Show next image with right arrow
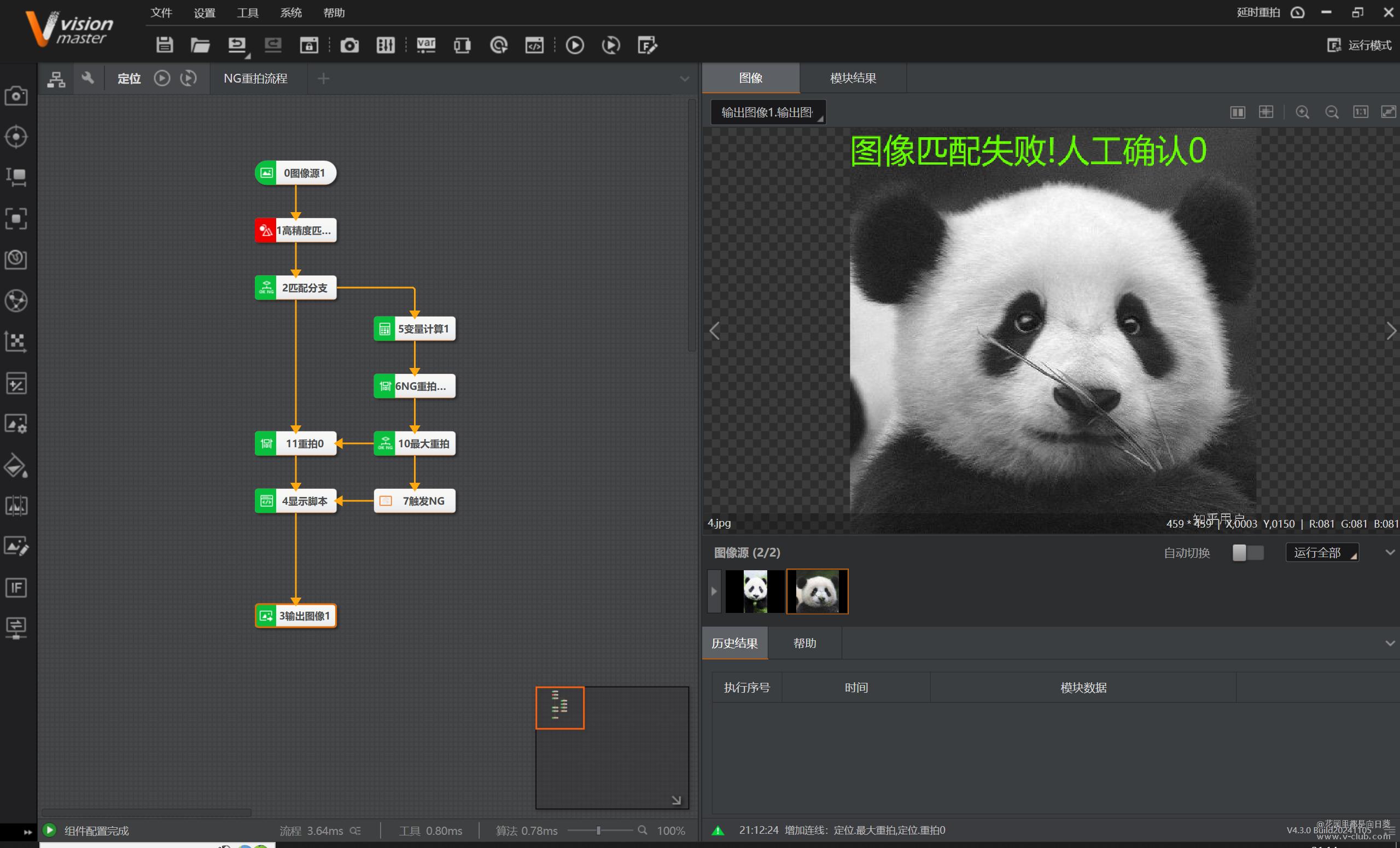This screenshot has height=848, width=1400. click(1391, 331)
